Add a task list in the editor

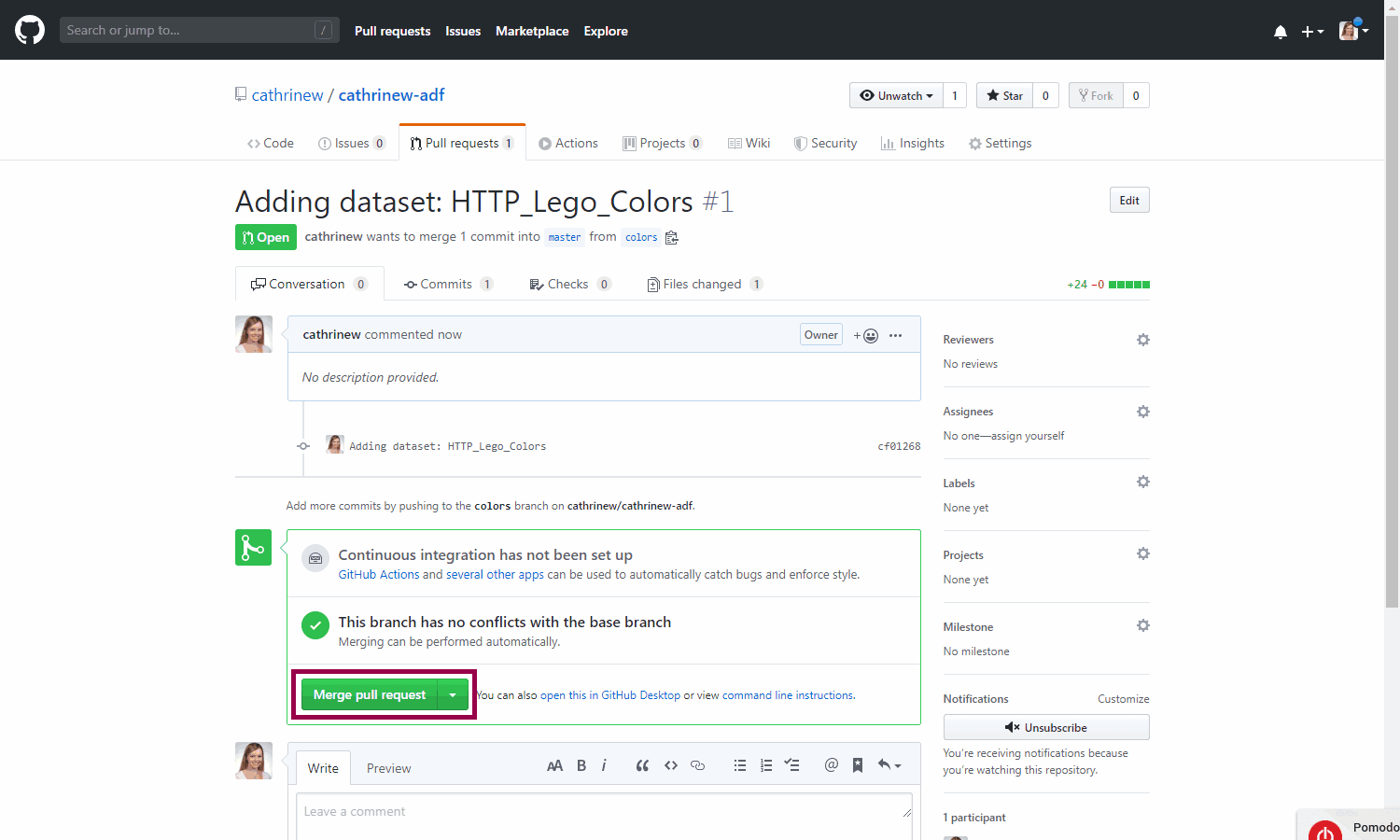791,766
